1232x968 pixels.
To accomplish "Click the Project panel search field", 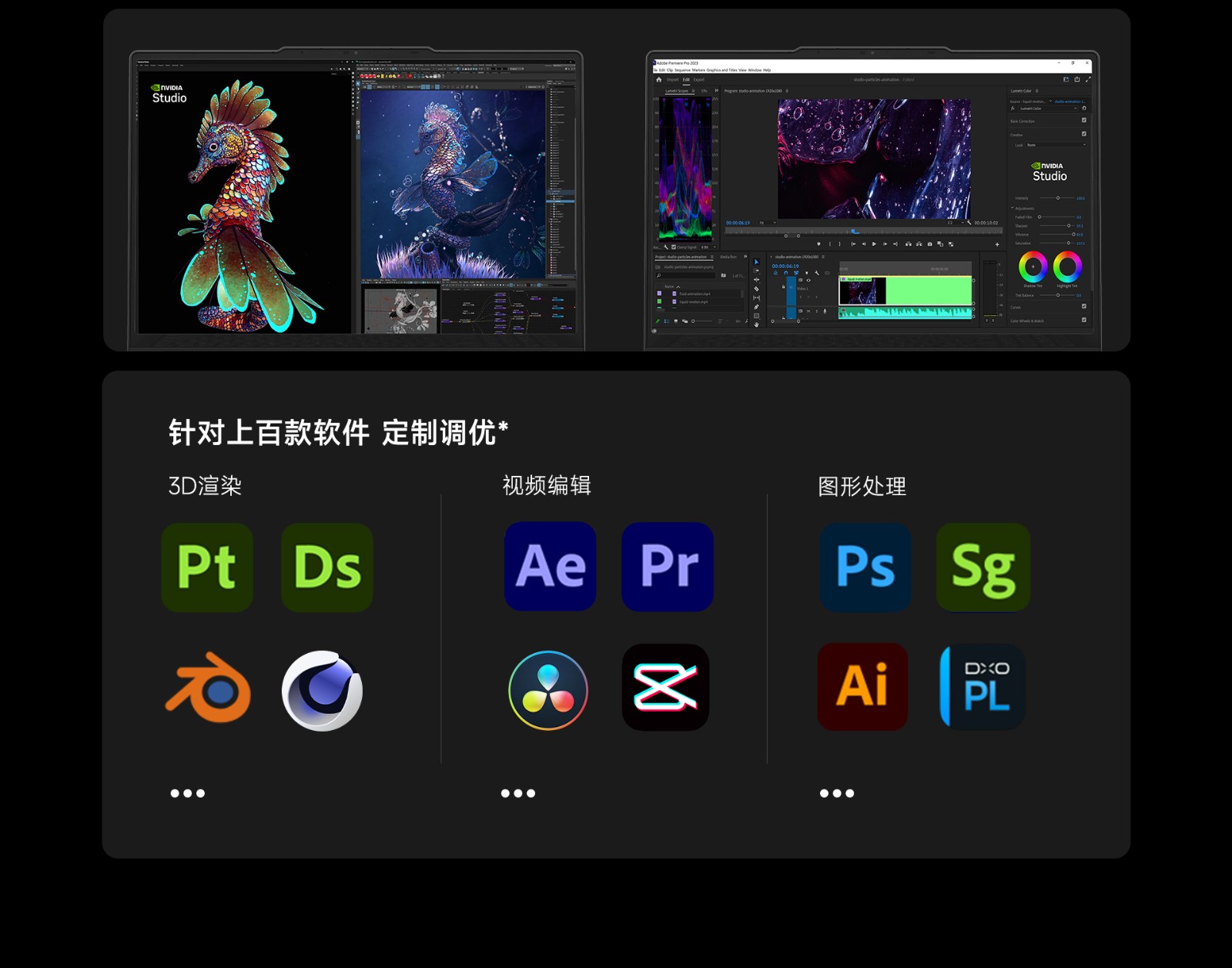I will (685, 275).
